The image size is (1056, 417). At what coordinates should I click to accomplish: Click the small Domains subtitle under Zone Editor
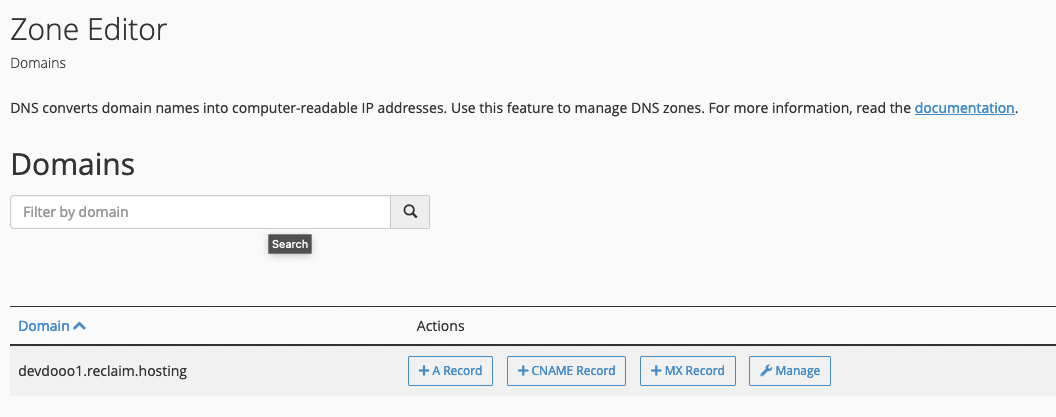pos(38,63)
